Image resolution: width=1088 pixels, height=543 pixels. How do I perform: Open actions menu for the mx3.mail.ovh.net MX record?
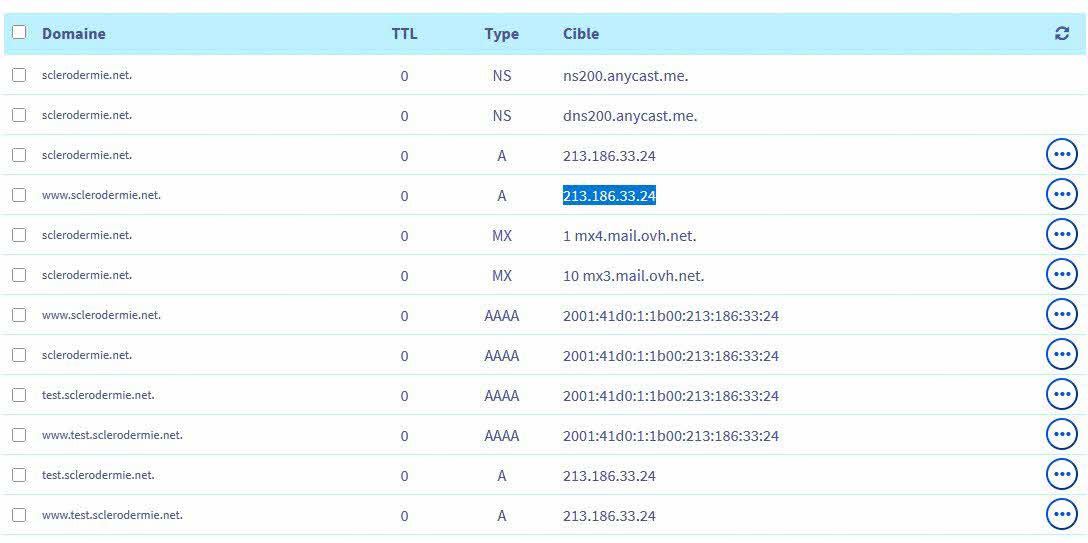pyautogui.click(x=1061, y=275)
